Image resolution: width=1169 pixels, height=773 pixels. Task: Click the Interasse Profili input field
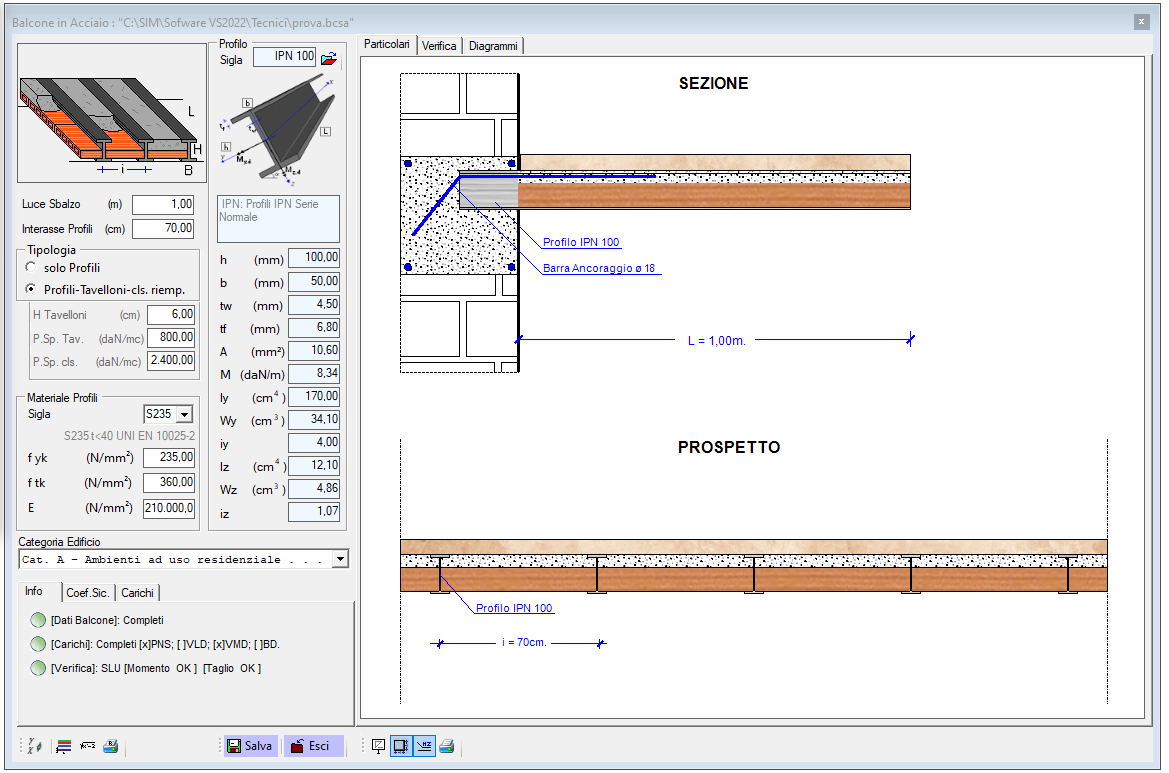tap(163, 228)
